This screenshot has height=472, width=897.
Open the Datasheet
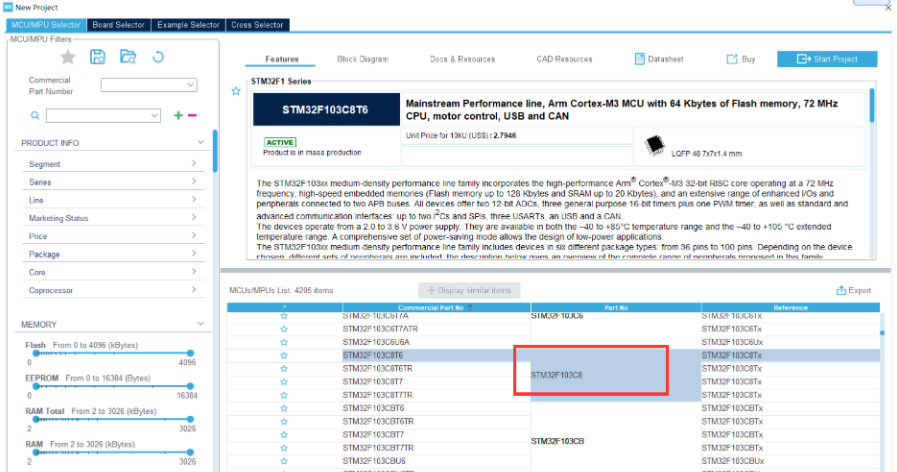[659, 59]
